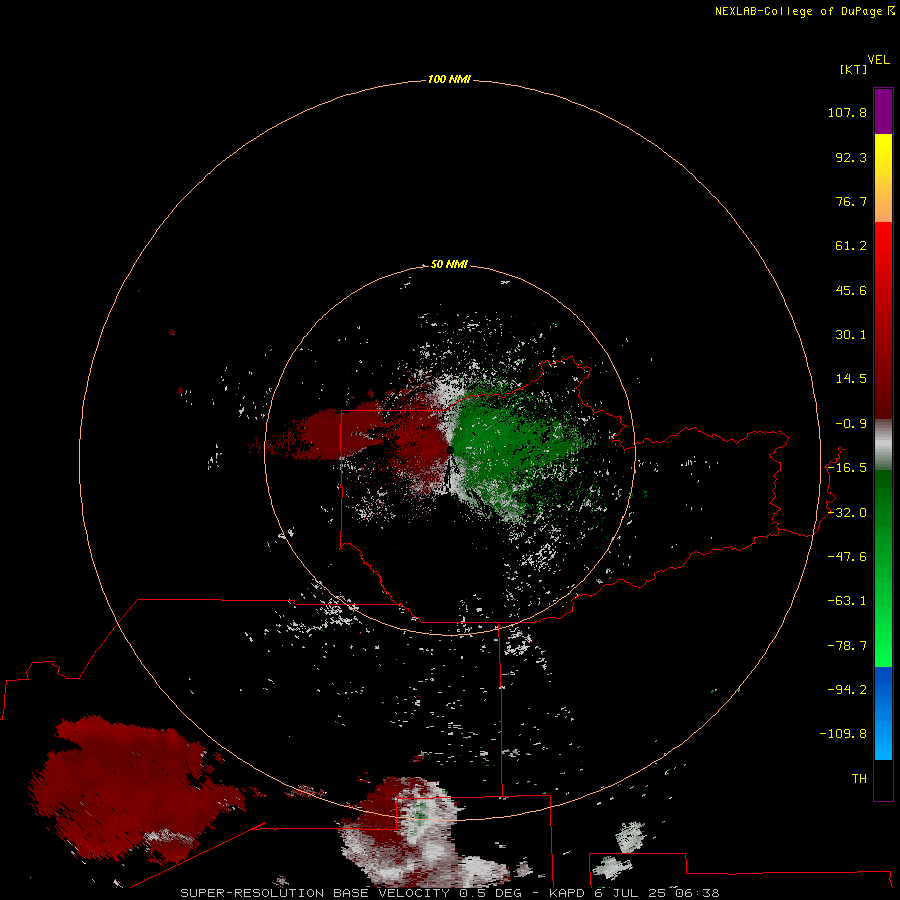Click the 107.8 velocity scale value

point(847,112)
